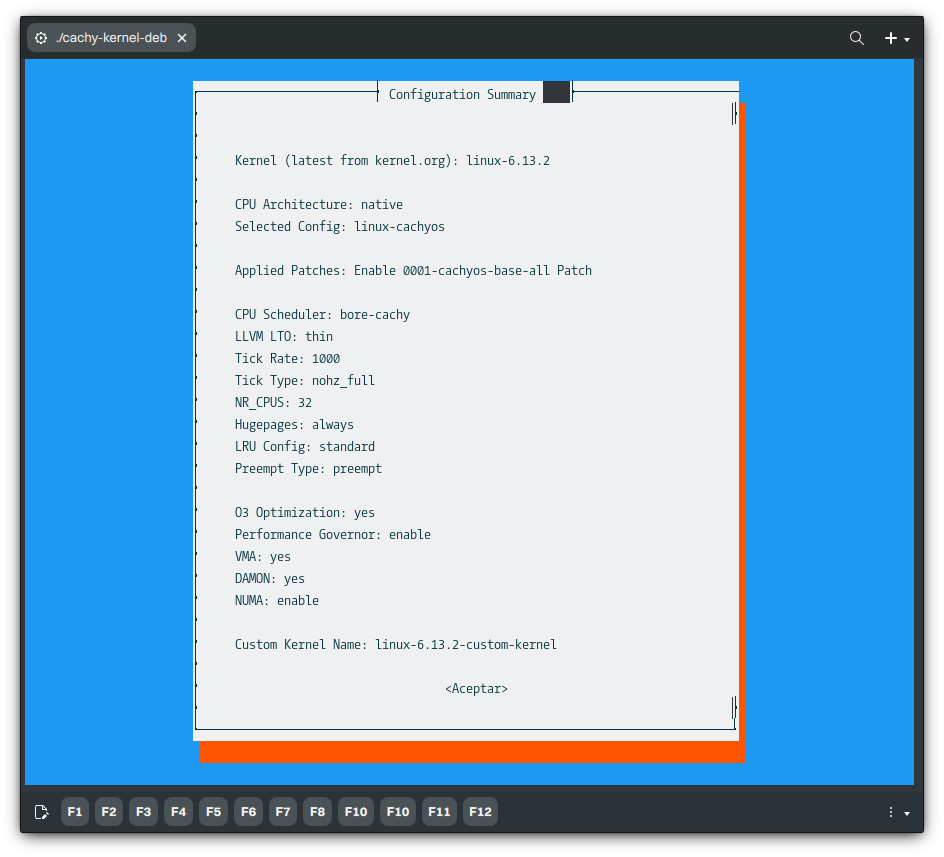Viewport: 944px width, 857px height.
Task: Click the gear icon in the cachy-kernel-deb tab
Action: 41,38
